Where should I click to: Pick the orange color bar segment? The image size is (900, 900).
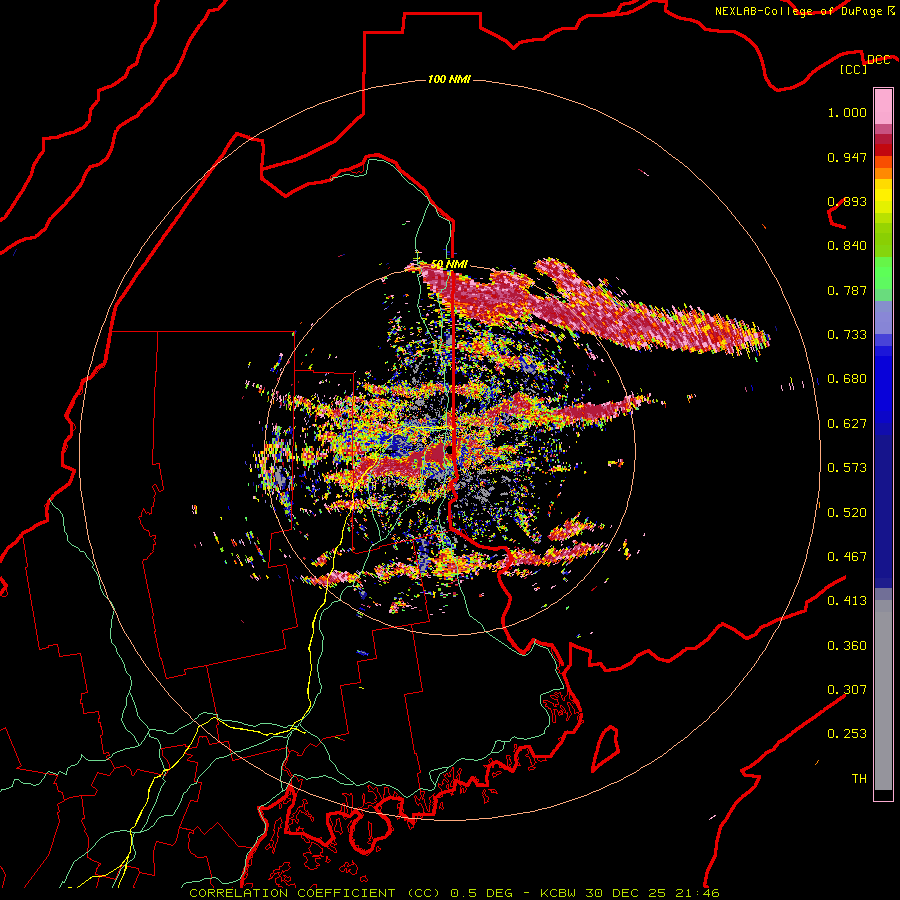click(x=883, y=173)
